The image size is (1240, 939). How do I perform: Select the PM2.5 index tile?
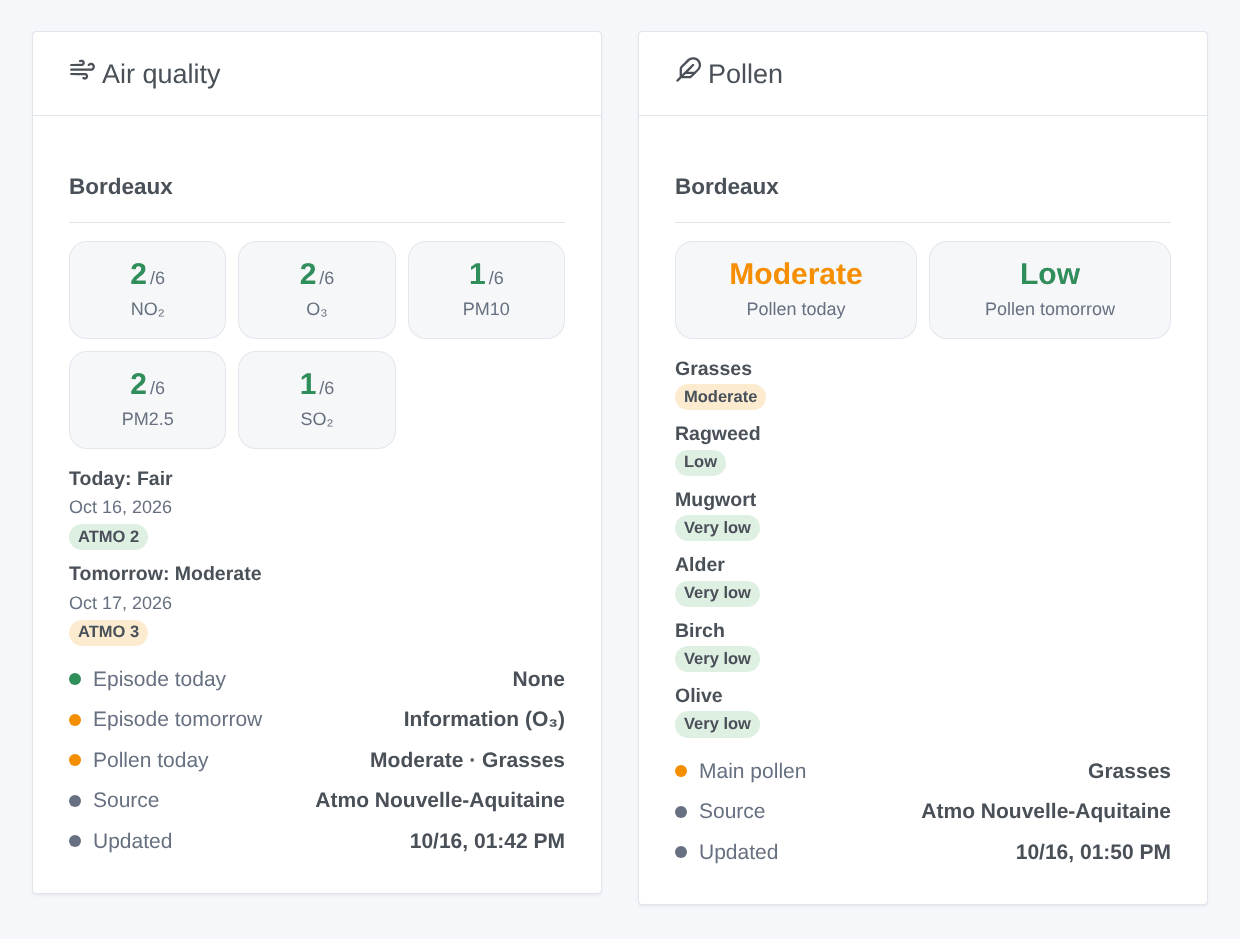click(147, 400)
